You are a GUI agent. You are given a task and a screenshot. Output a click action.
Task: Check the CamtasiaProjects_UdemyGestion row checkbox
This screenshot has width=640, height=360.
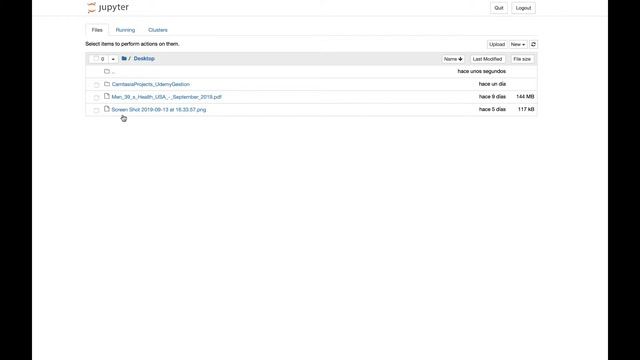click(x=96, y=84)
